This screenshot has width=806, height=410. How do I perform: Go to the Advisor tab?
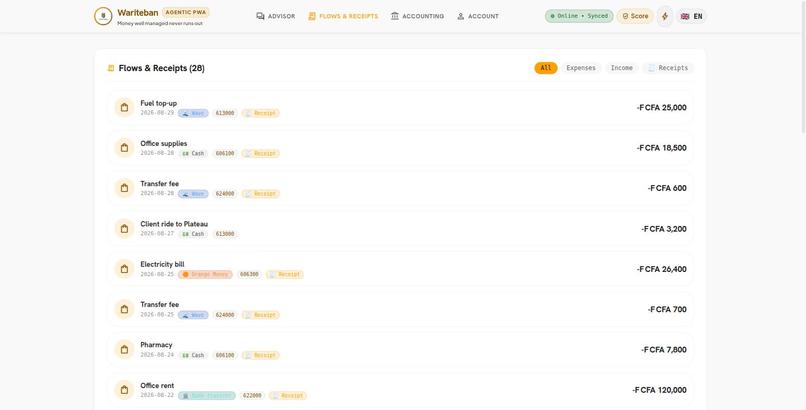pyautogui.click(x=276, y=16)
